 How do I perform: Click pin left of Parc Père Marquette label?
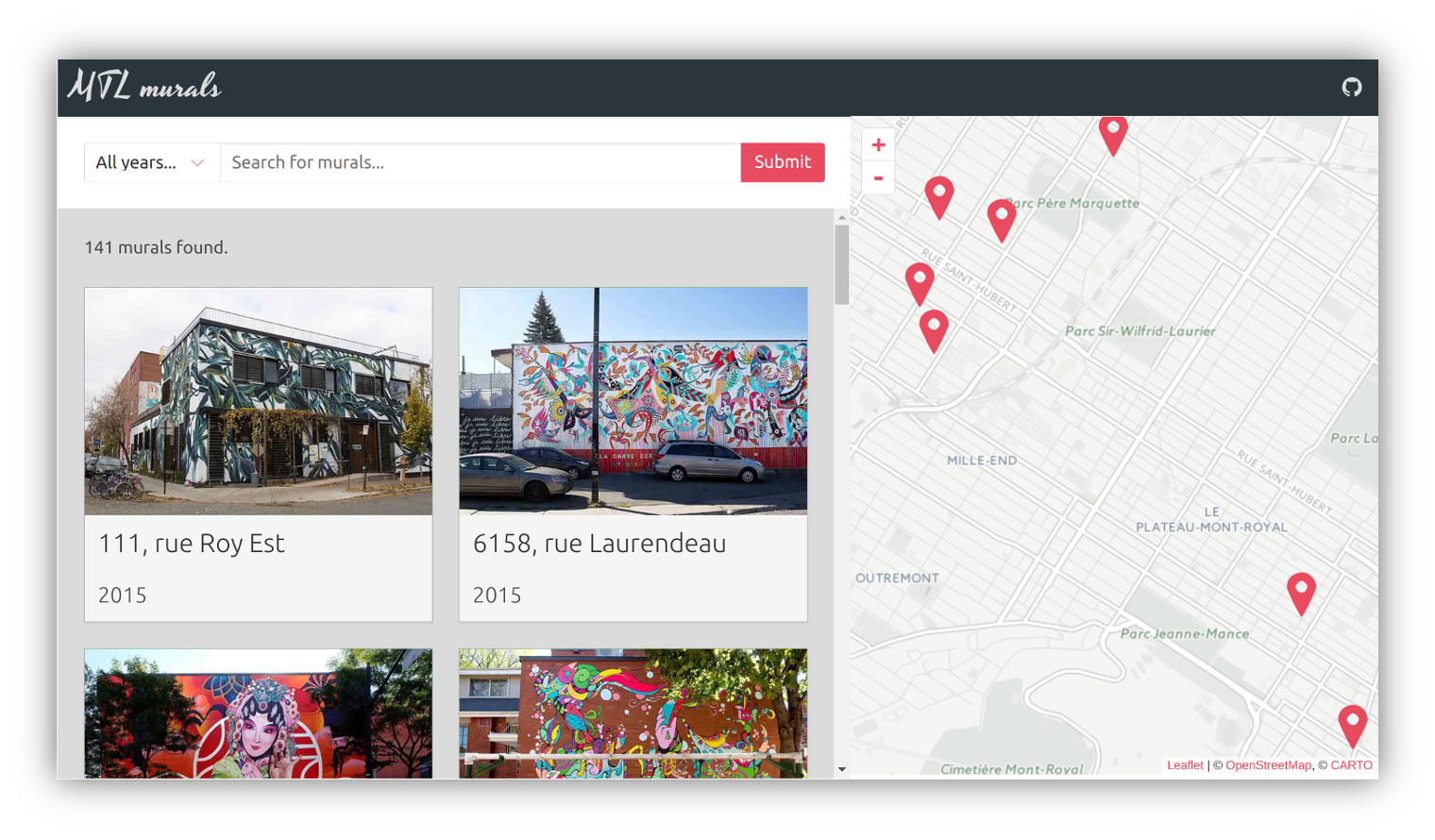(1002, 221)
